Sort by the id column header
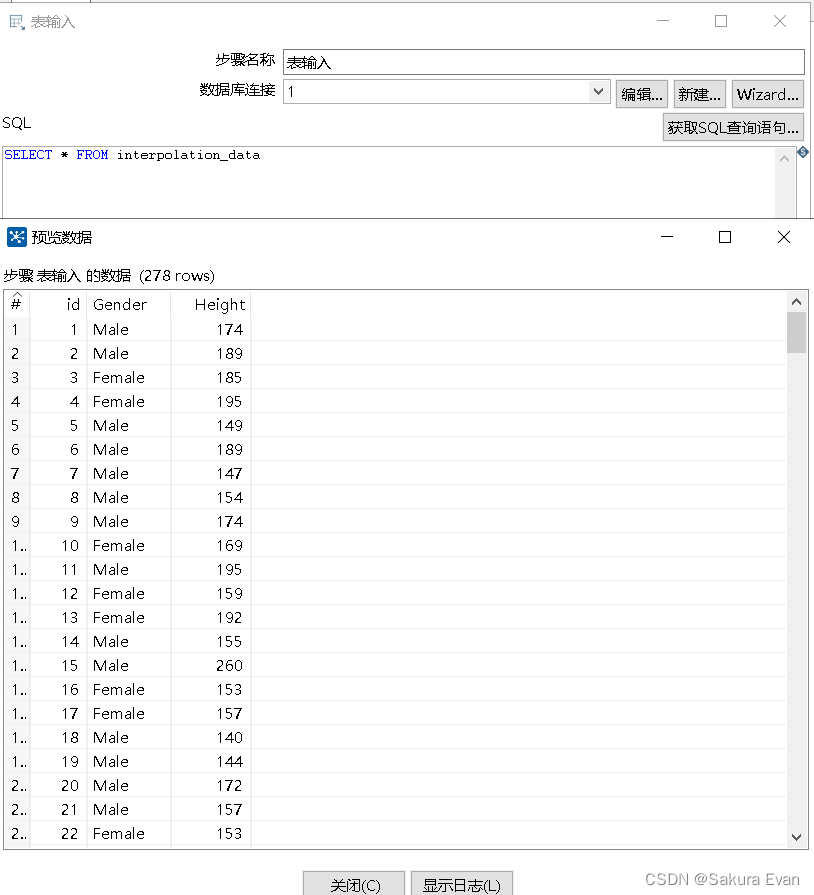The height and width of the screenshot is (895, 814). click(58, 304)
